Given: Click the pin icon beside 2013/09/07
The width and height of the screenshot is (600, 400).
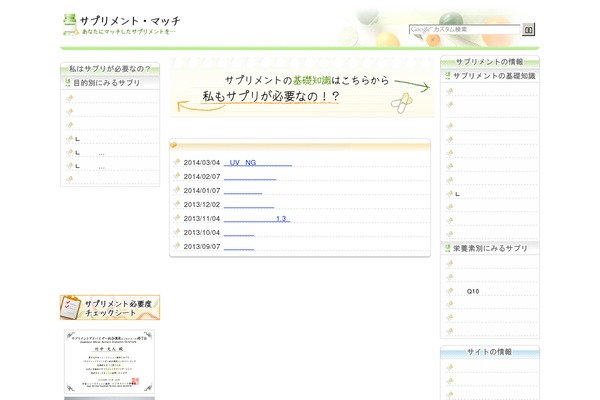Looking at the screenshot, I should tap(176, 246).
